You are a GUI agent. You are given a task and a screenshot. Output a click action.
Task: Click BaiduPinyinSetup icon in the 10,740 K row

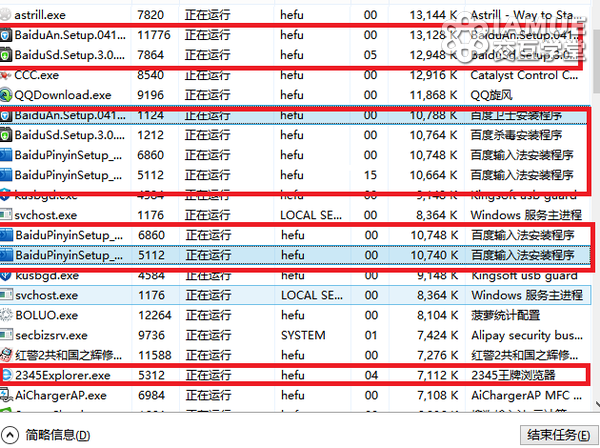tap(6, 255)
